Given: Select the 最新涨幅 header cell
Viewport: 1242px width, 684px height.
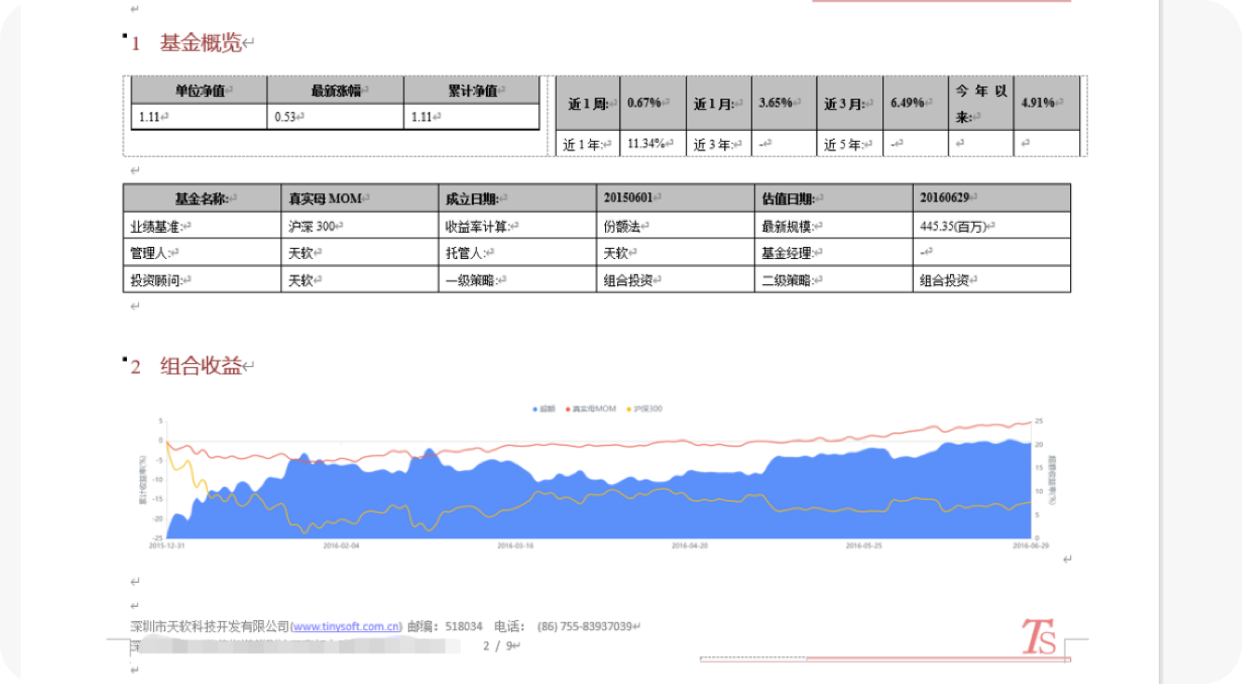Looking at the screenshot, I should [335, 90].
